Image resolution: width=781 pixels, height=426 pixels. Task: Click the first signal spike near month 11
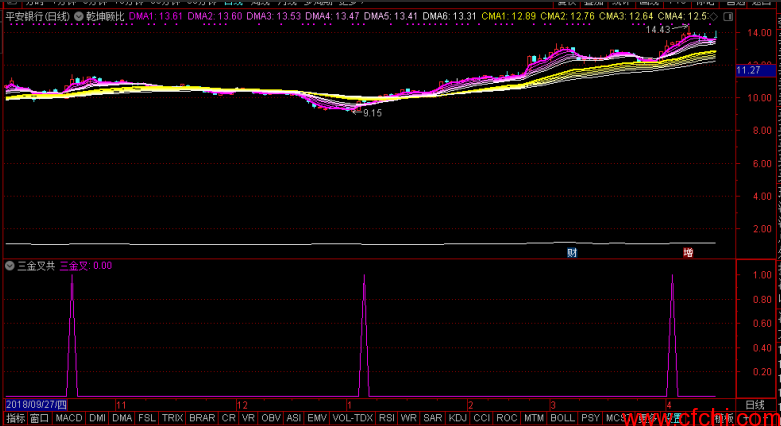[x=72, y=335]
